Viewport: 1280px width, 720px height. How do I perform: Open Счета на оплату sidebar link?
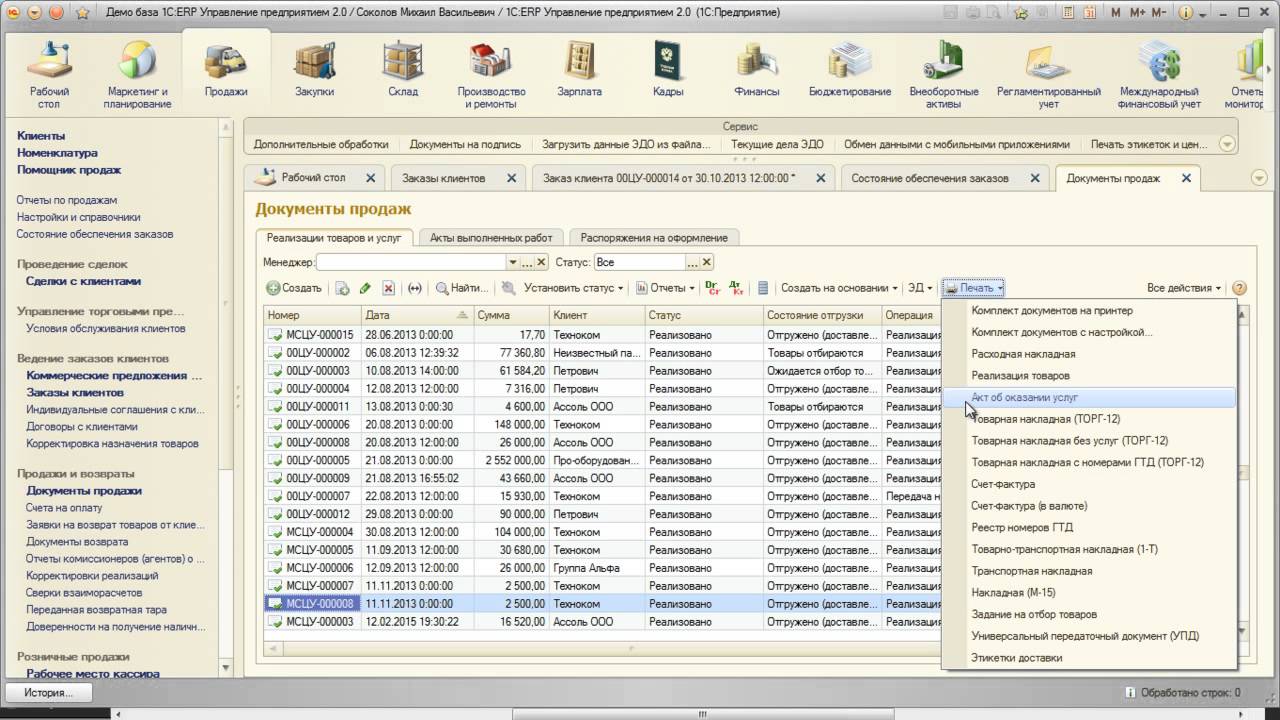point(64,508)
